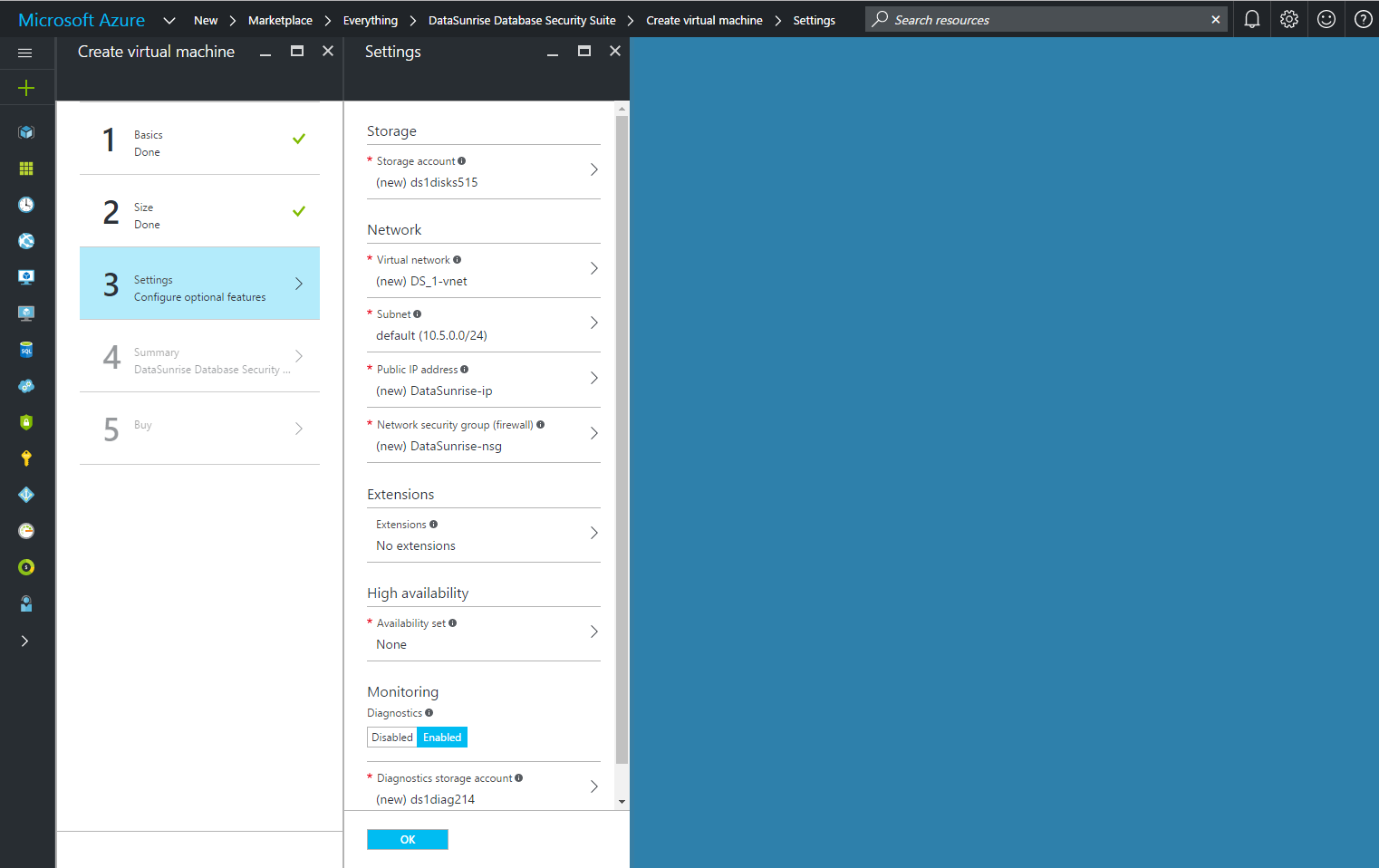
Task: Go to Create virtual machine breadcrumb
Action: point(704,20)
